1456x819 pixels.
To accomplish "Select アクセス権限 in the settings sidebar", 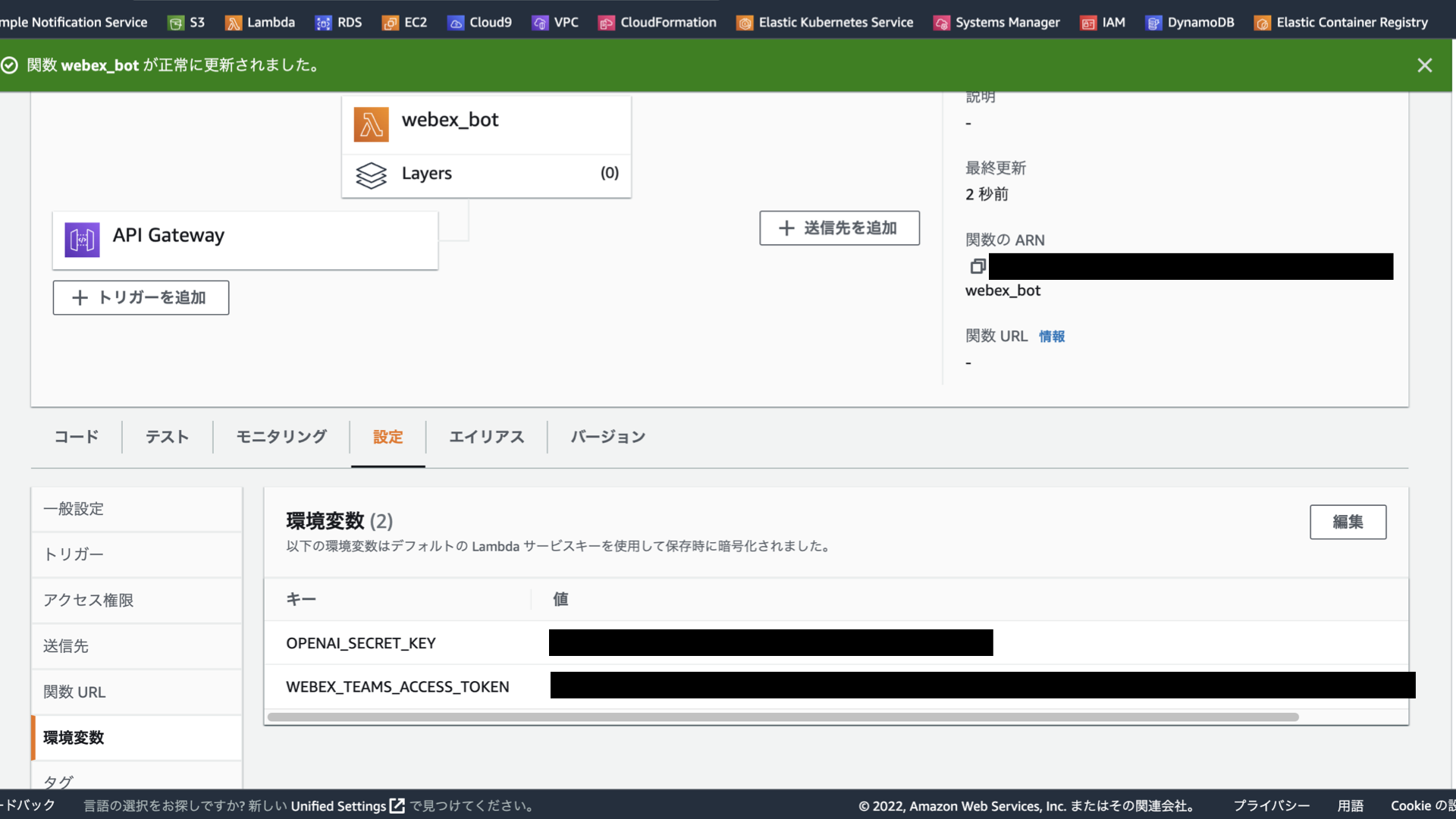I will point(88,600).
